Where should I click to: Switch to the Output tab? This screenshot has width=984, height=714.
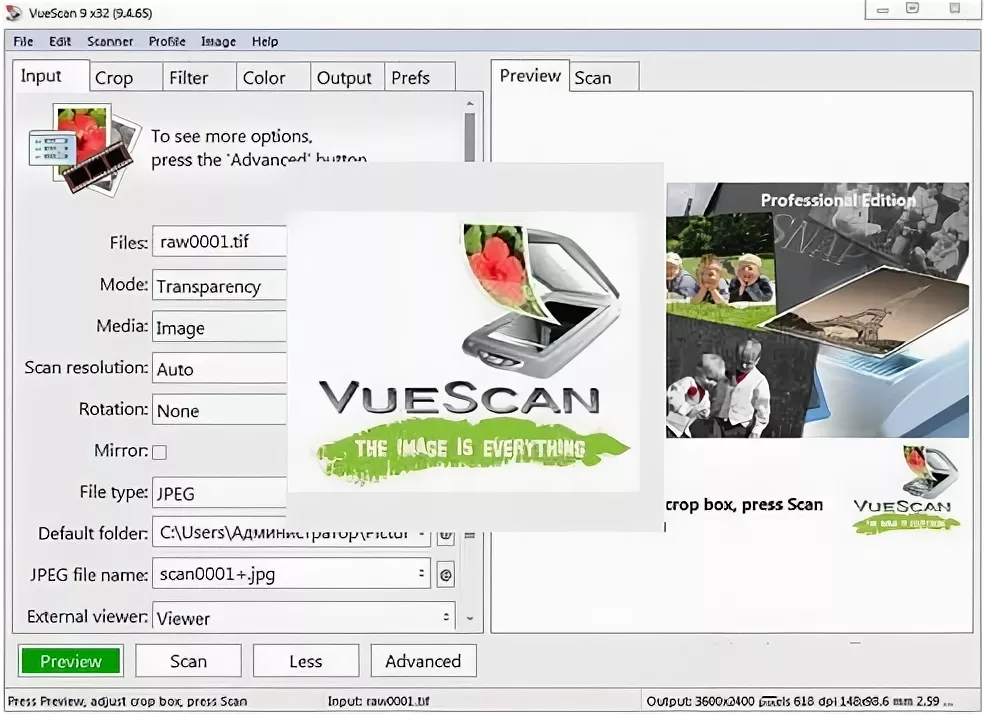click(347, 78)
